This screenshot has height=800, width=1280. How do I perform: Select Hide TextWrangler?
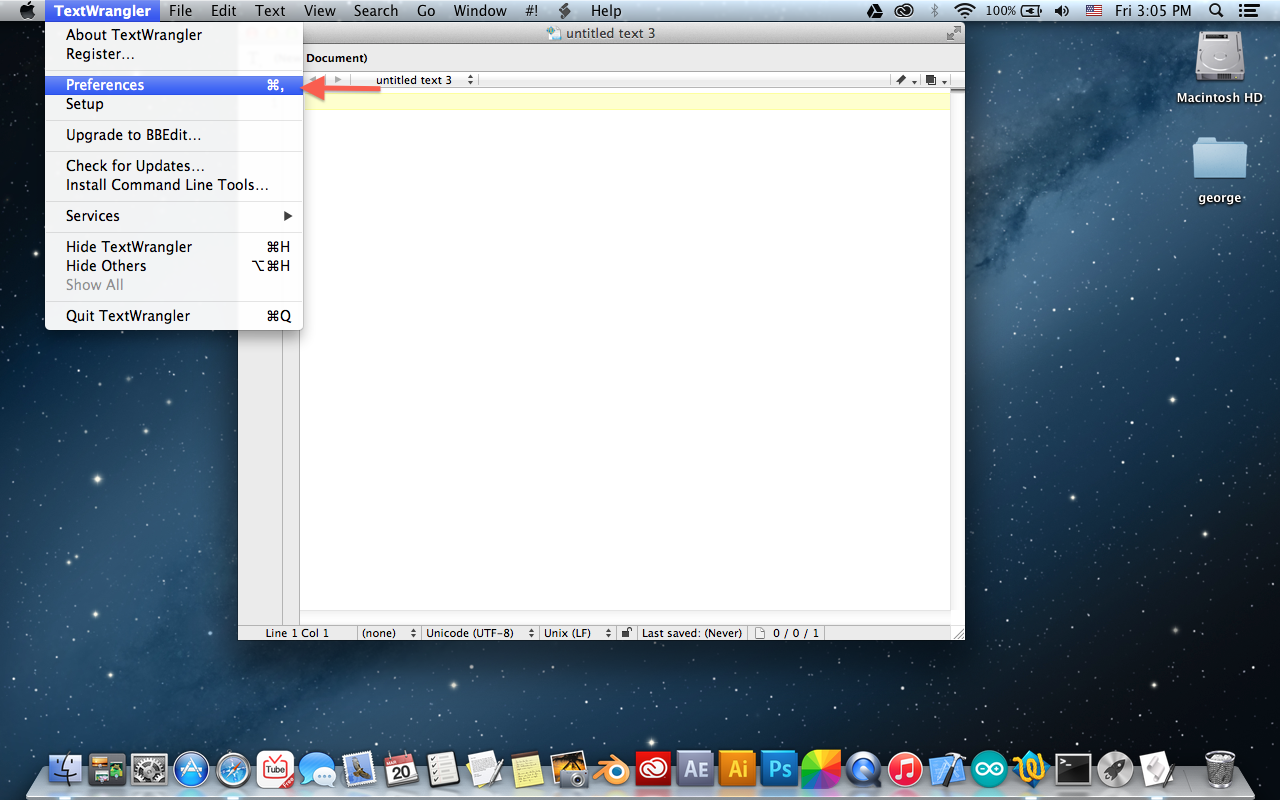click(174, 247)
